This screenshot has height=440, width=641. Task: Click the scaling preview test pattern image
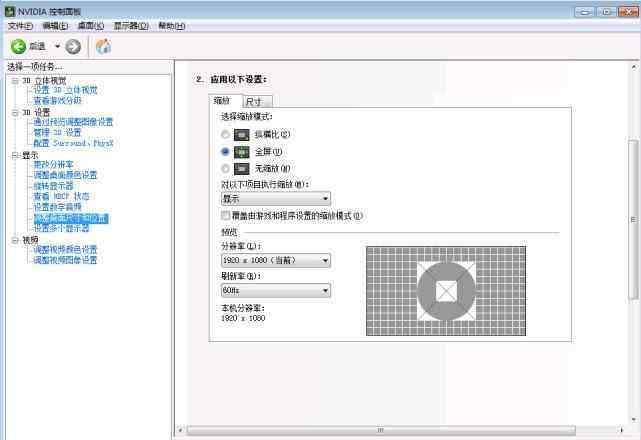point(446,291)
